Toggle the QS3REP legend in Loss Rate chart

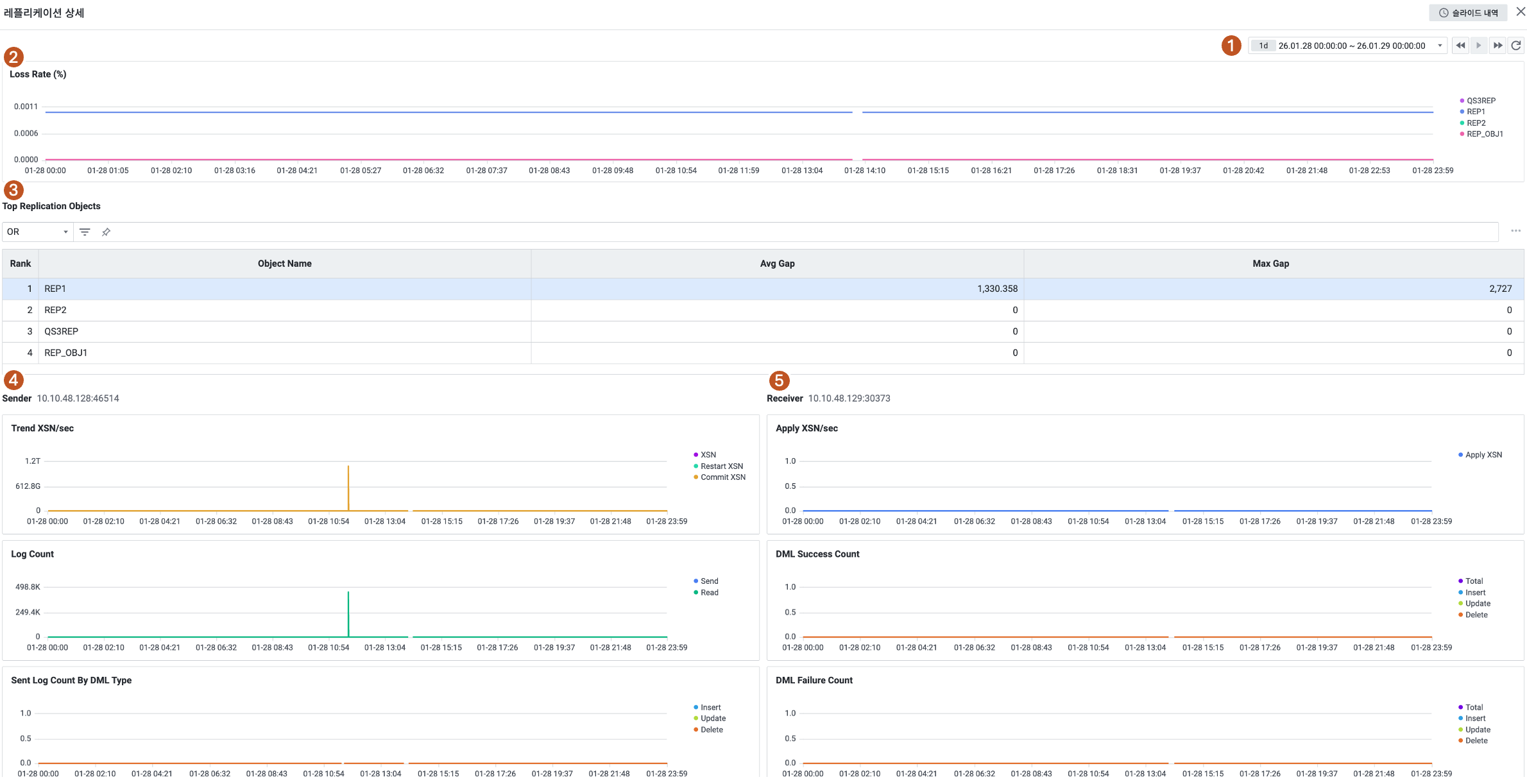tap(1480, 101)
